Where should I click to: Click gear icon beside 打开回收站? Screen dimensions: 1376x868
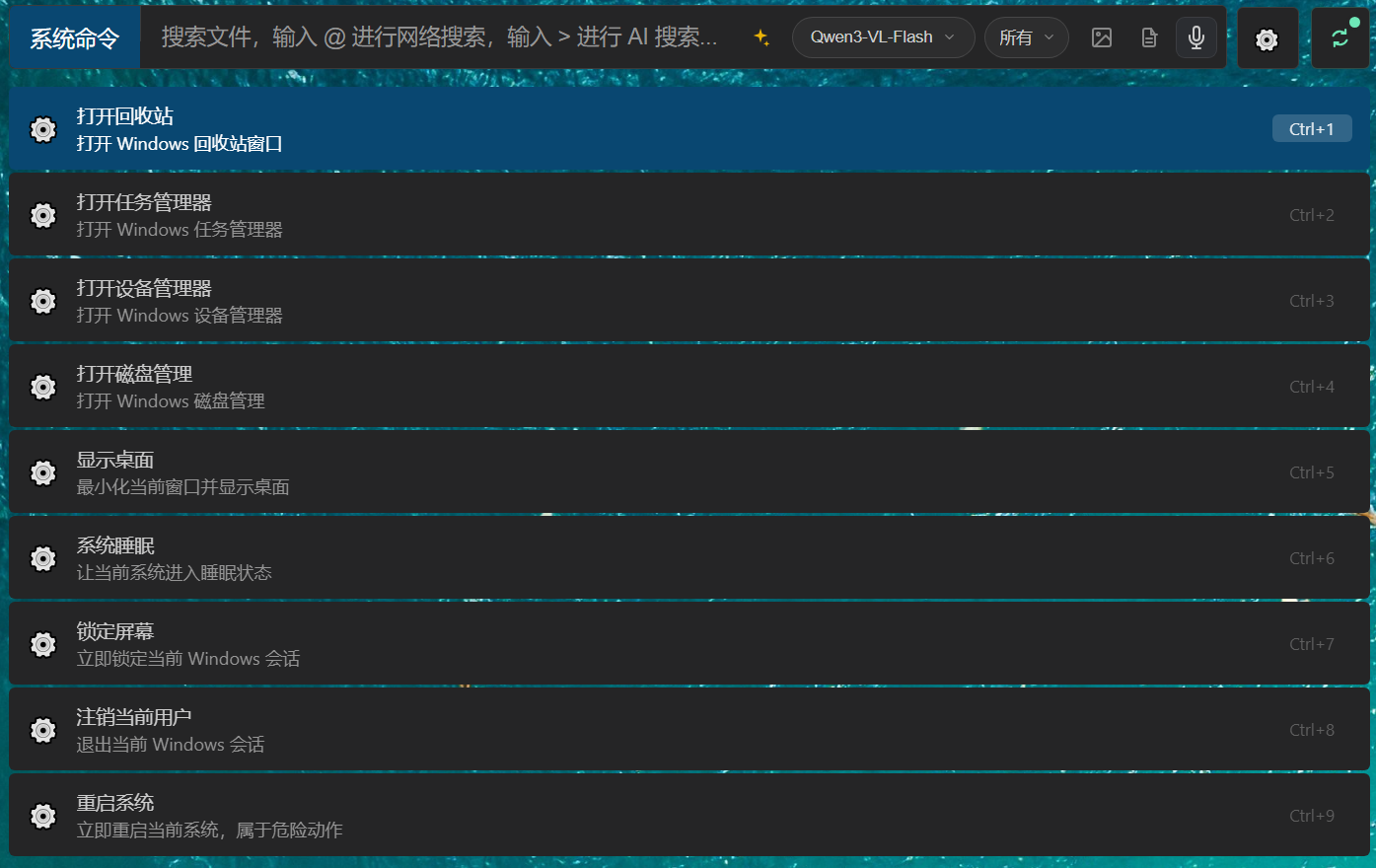pyautogui.click(x=43, y=129)
